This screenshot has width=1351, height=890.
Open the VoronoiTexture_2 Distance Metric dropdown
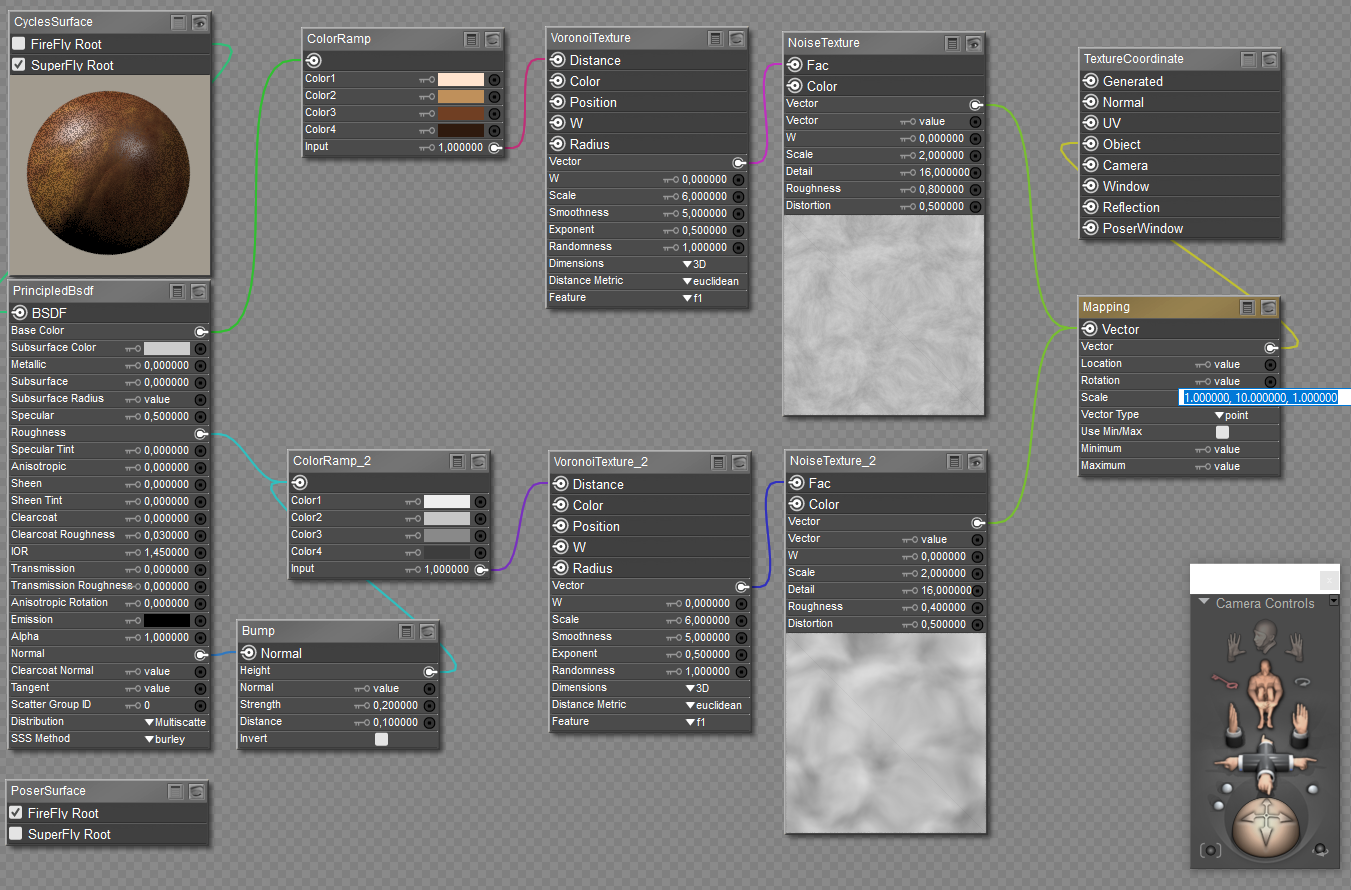coord(713,705)
